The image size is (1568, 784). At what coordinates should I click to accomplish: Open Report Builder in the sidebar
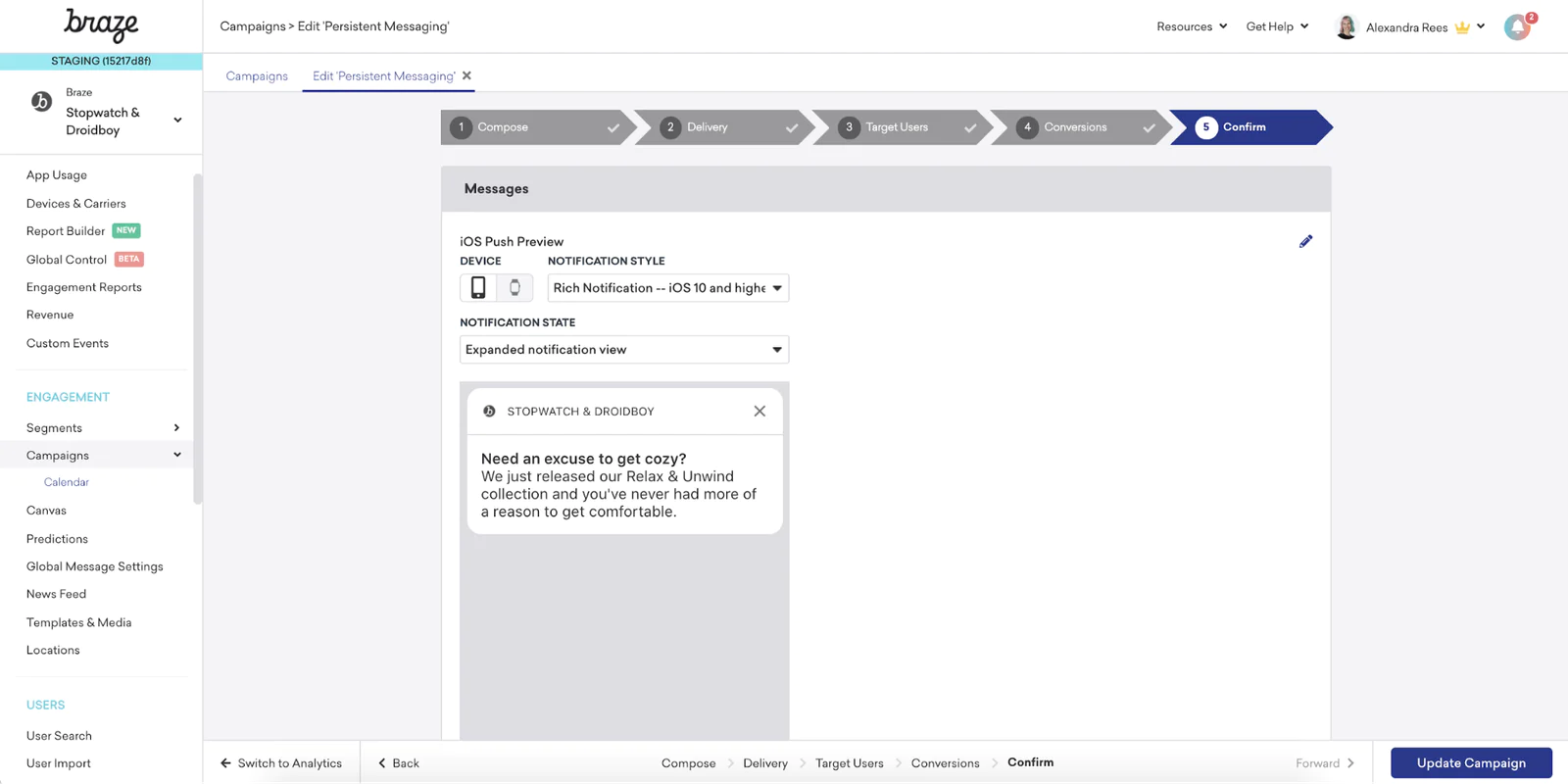pyautogui.click(x=66, y=231)
